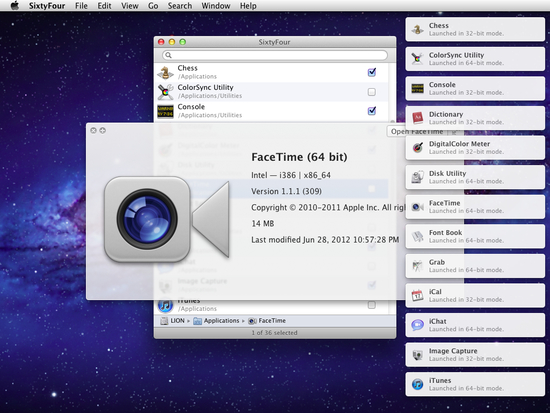This screenshot has width=550, height=413.
Task: Close the FaceTime preview panel
Action: (93, 131)
